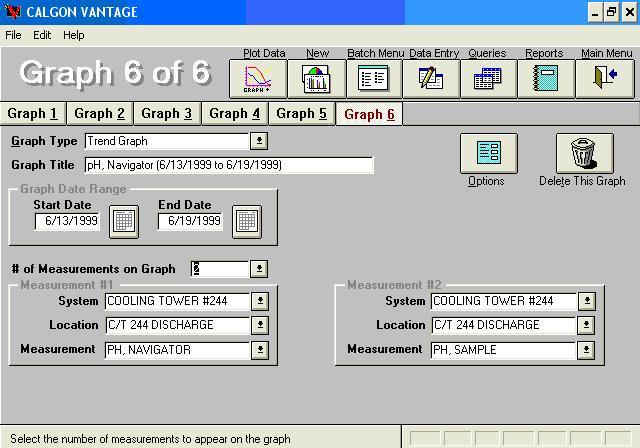Open the End Date calendar picker
This screenshot has height=448, width=640.
tap(247, 222)
